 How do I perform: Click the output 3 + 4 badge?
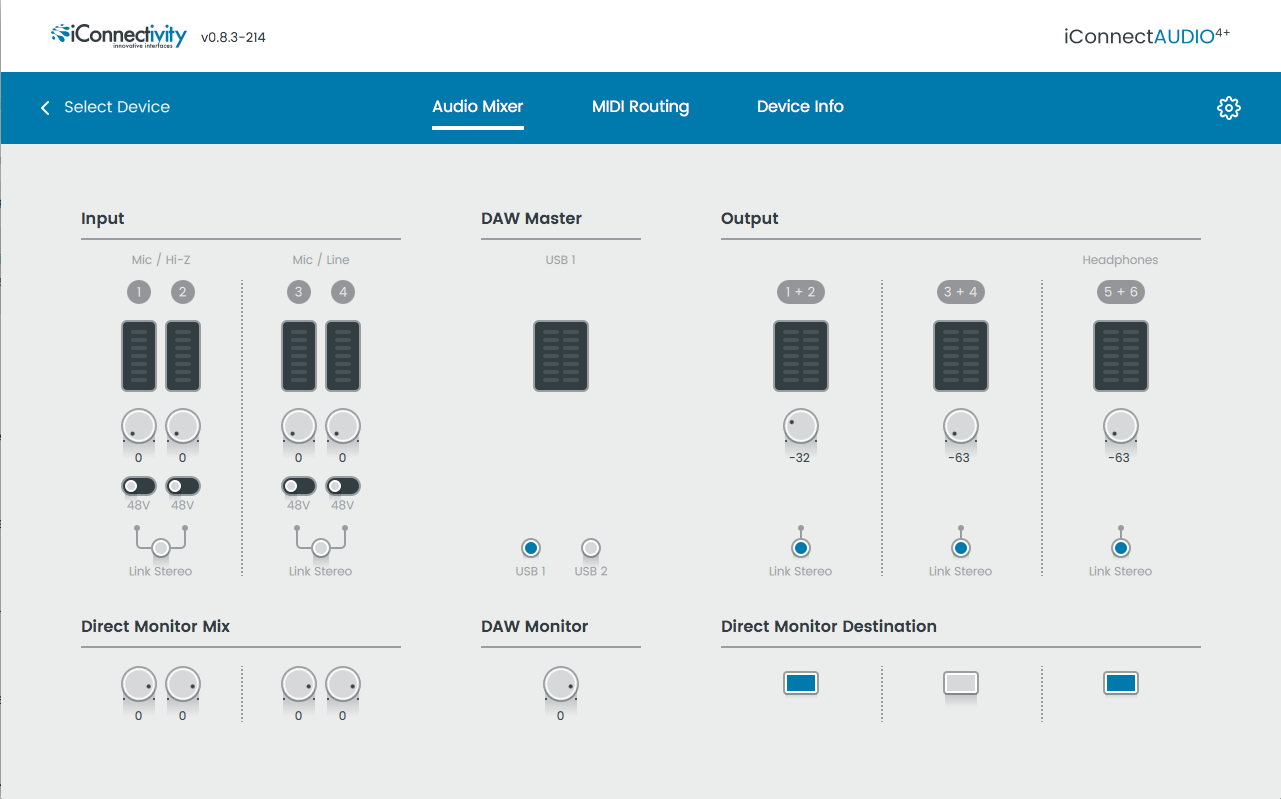960,292
